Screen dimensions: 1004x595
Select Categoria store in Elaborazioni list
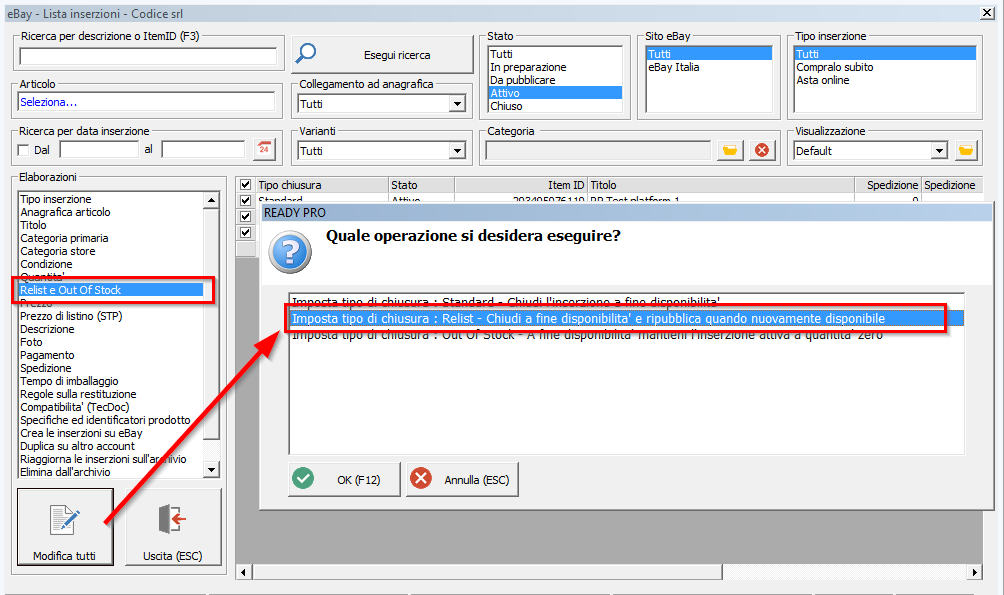coord(58,251)
